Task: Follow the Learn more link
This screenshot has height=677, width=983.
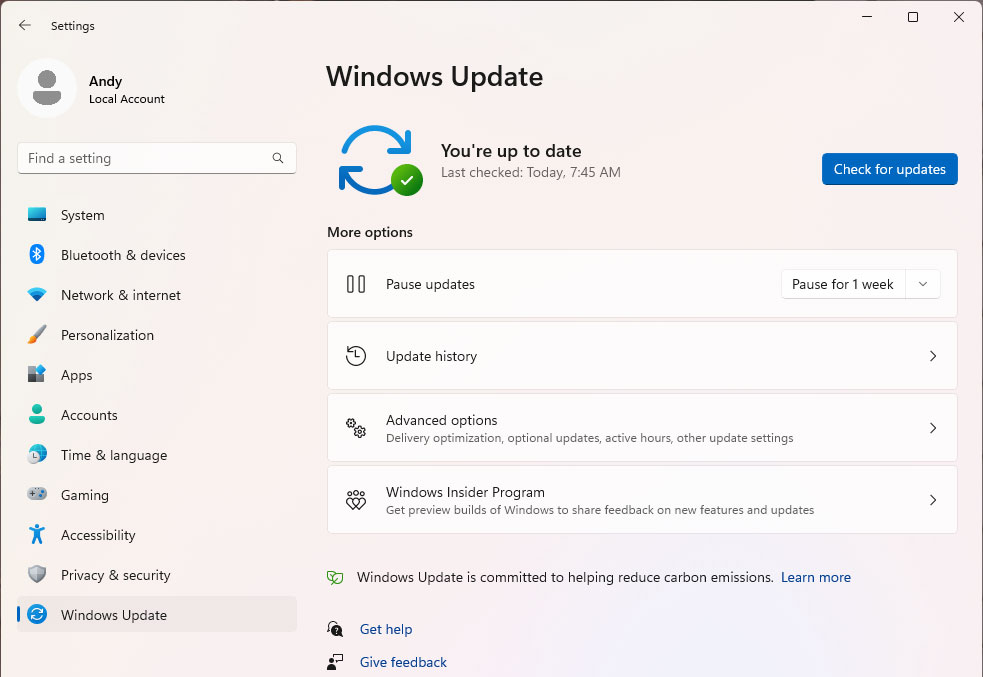Action: (x=816, y=577)
